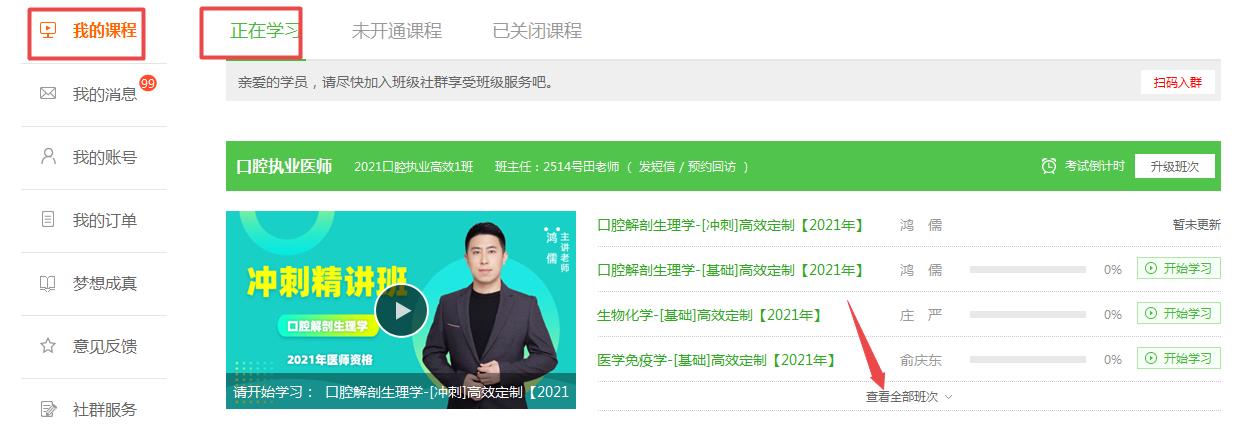Switch to 已关闭课程 tab
This screenshot has height=431, width=1236.
tap(537, 31)
